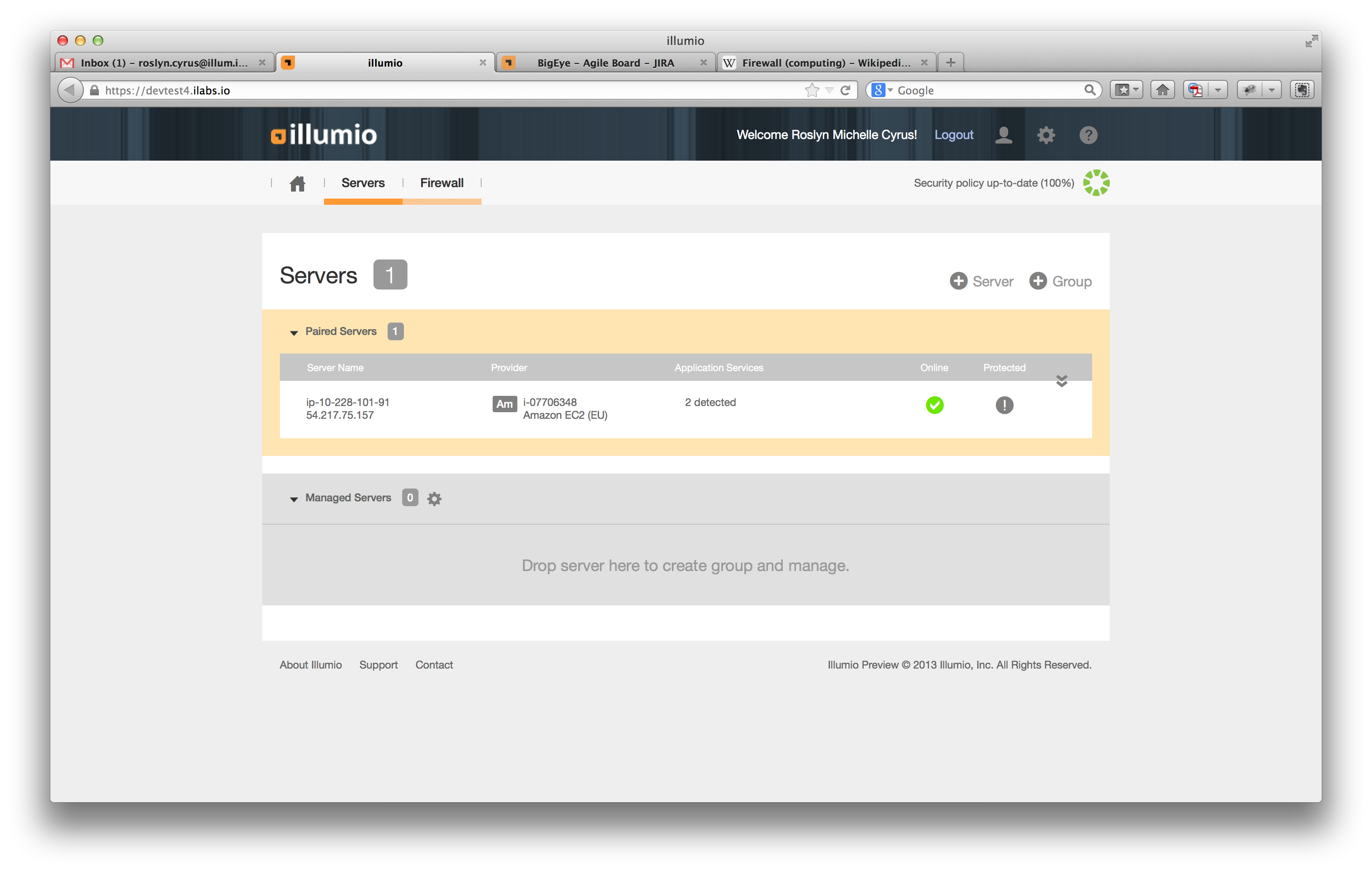Collapse the Paired Servers section

pos(294,333)
